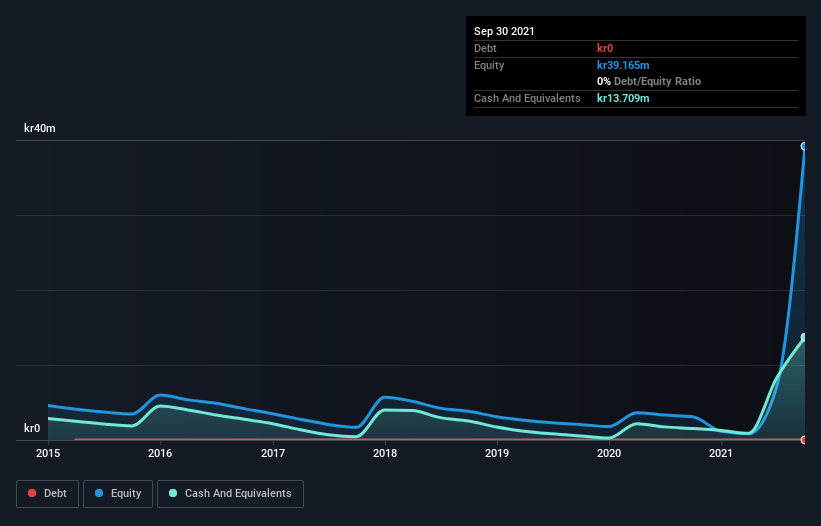Click the teal Cash legend dot
The image size is (821, 526).
coord(173,493)
